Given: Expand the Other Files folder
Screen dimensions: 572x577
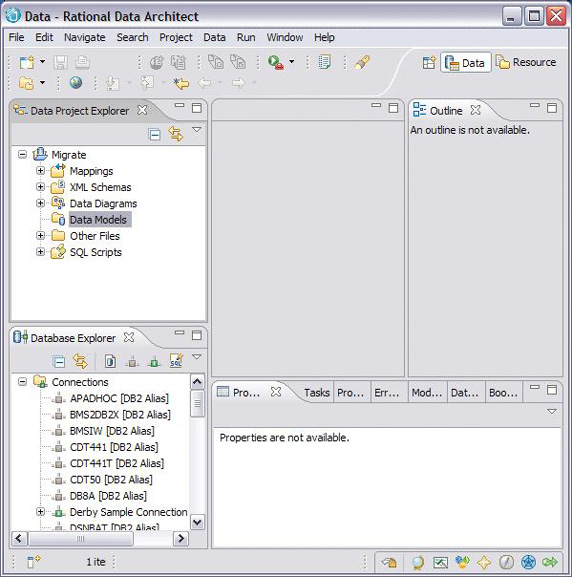Looking at the screenshot, I should pos(40,235).
